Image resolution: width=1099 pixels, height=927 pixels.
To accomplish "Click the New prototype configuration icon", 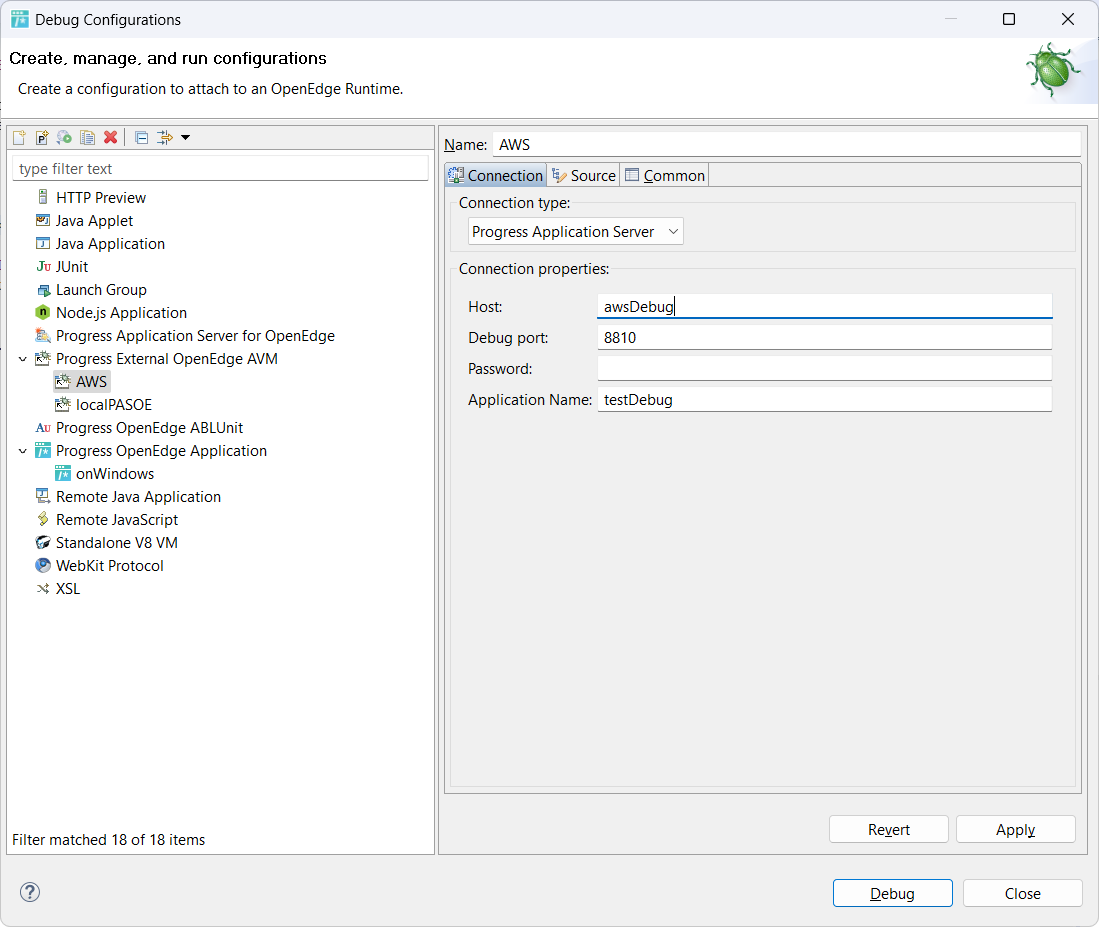I will coord(42,137).
